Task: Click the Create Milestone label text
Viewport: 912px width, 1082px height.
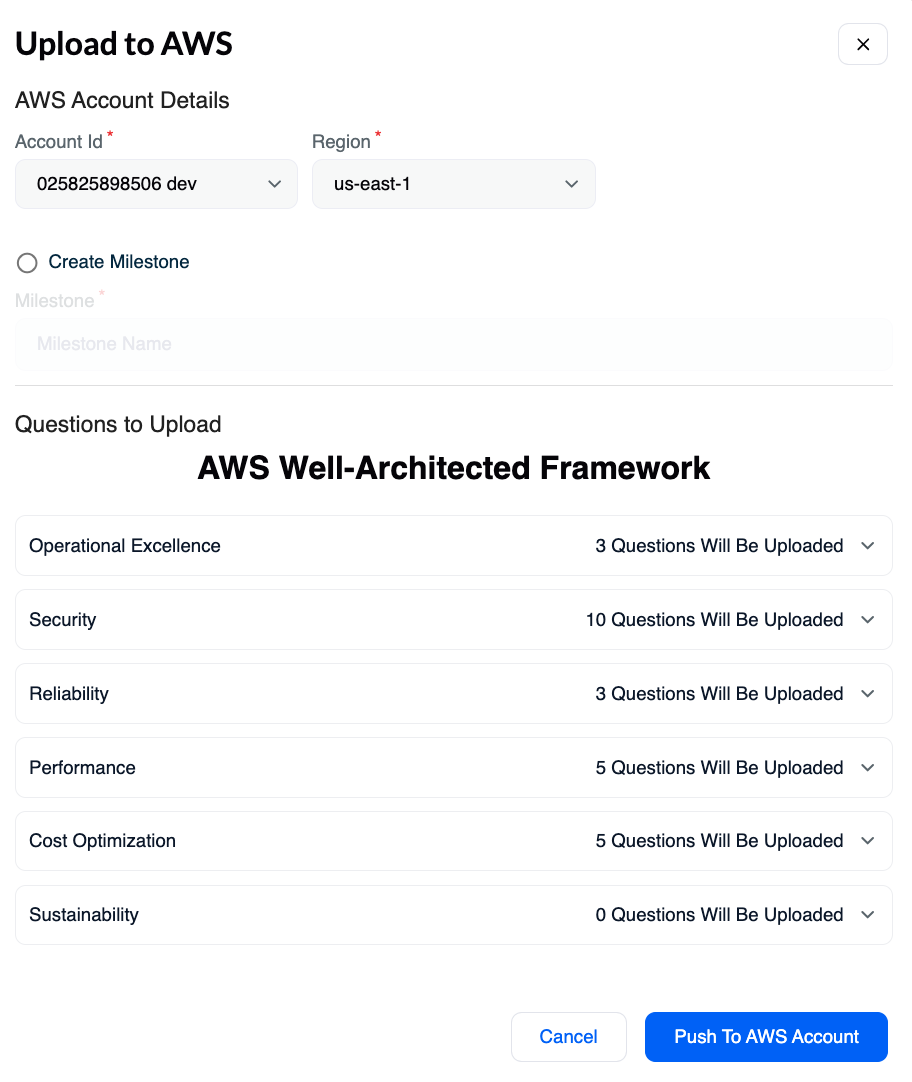Action: [x=119, y=262]
